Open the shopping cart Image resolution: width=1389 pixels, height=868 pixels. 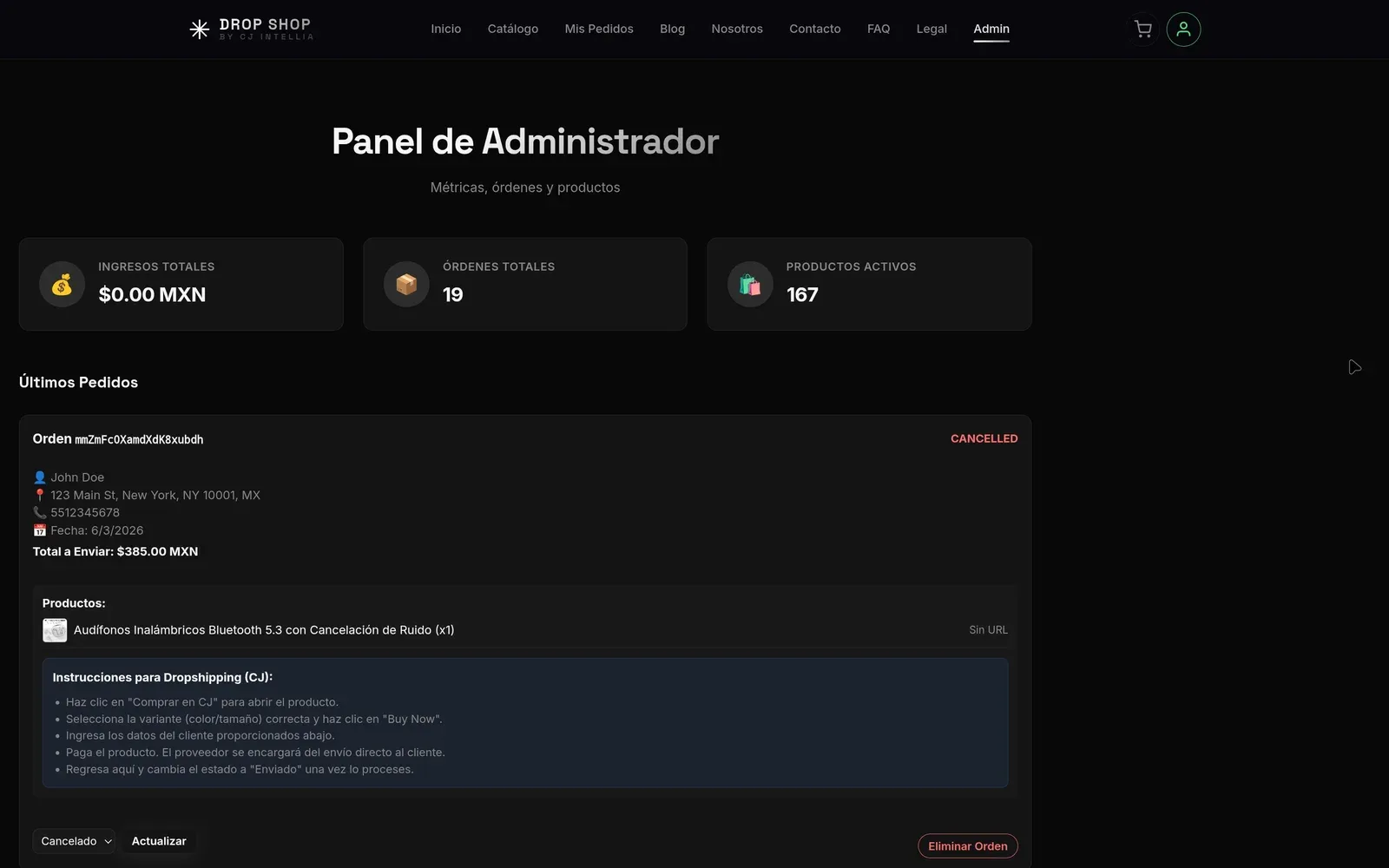click(1143, 30)
